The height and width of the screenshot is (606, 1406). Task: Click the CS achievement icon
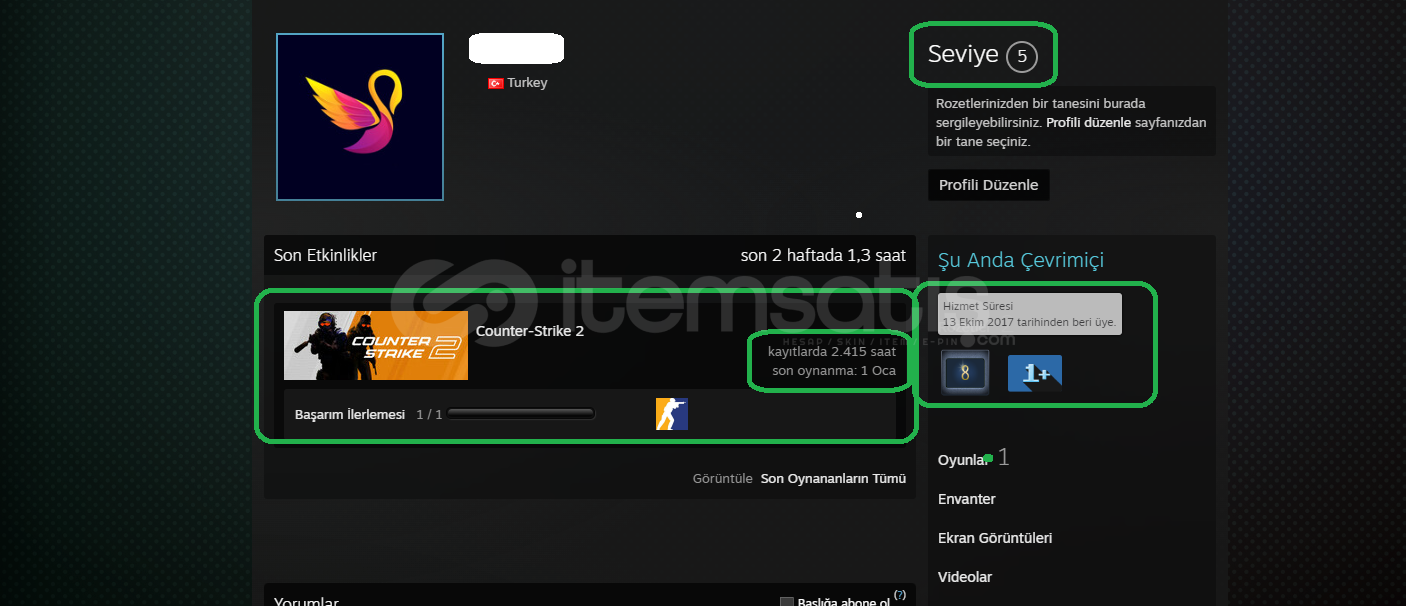pyautogui.click(x=672, y=414)
